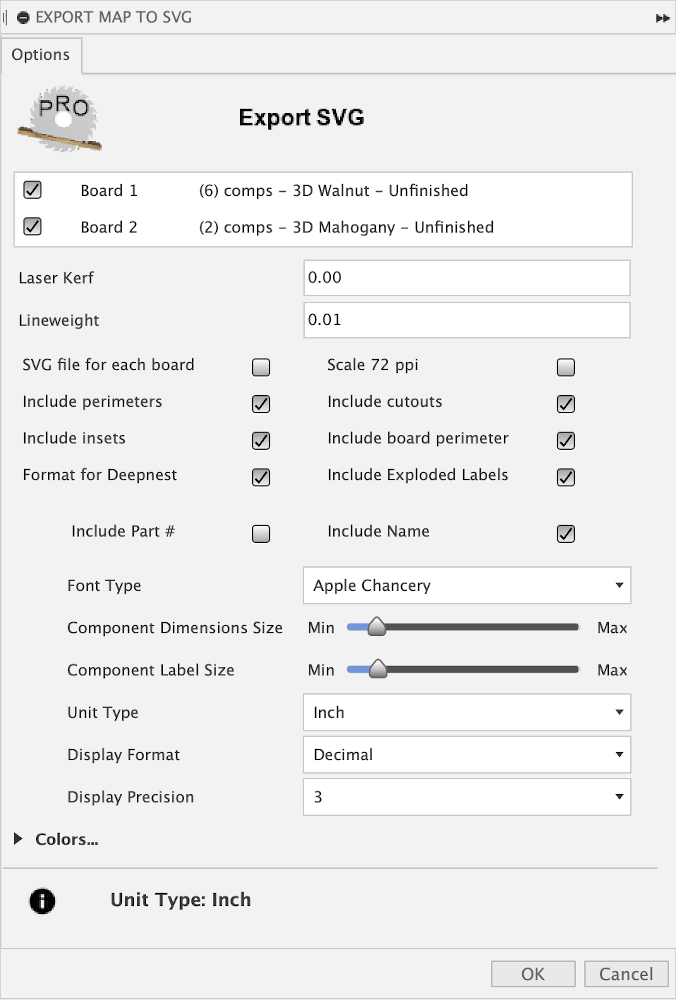
Task: Enable Scale 72 ppi checkbox
Action: [x=566, y=367]
